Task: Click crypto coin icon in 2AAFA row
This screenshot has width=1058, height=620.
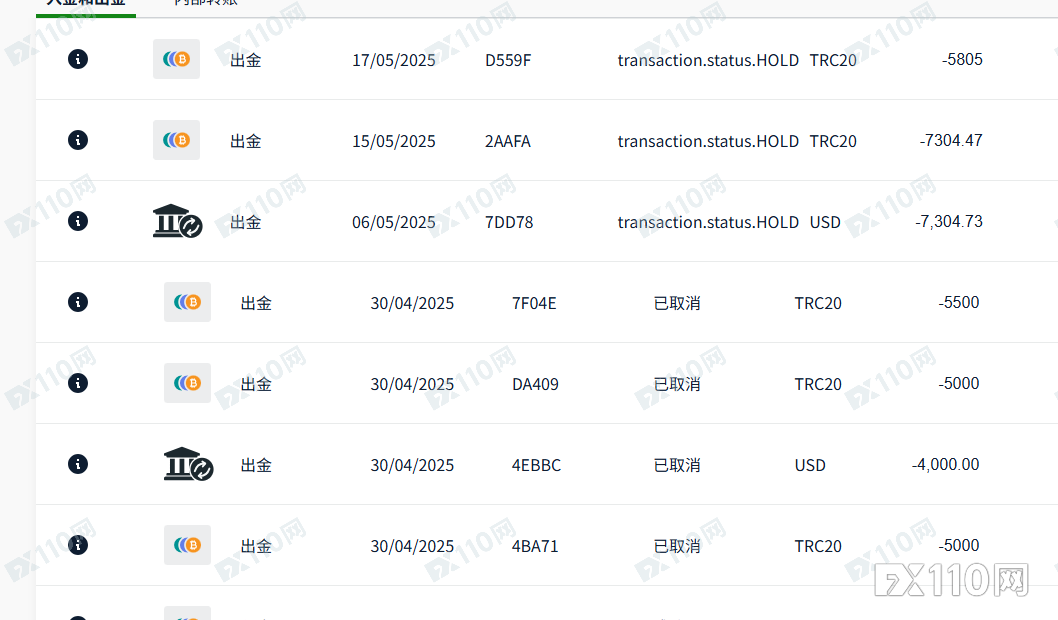Action: (x=176, y=140)
